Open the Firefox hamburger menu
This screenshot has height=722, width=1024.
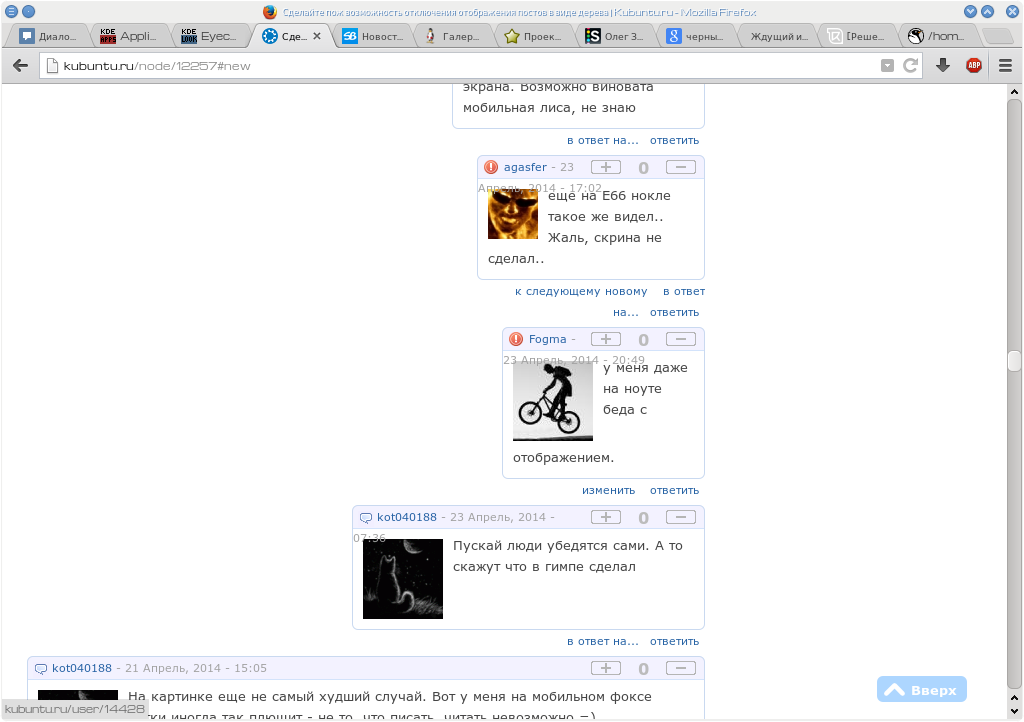pyautogui.click(x=1005, y=65)
